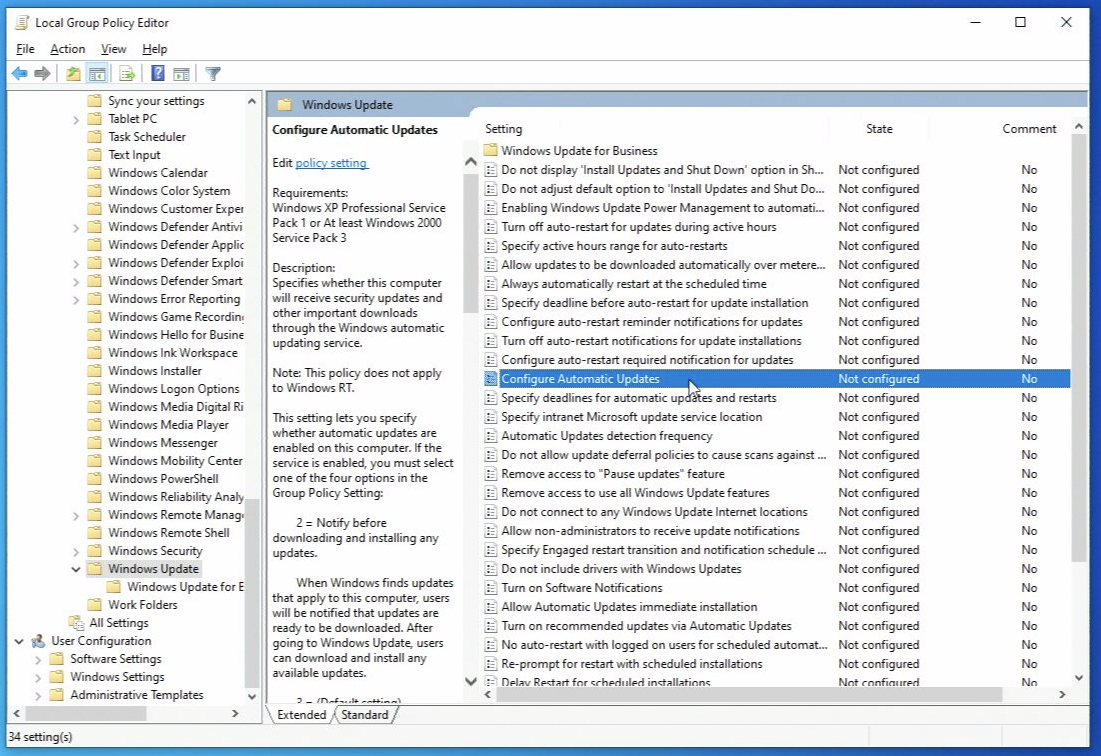Expand the Windows Remote Management node

(x=76, y=516)
